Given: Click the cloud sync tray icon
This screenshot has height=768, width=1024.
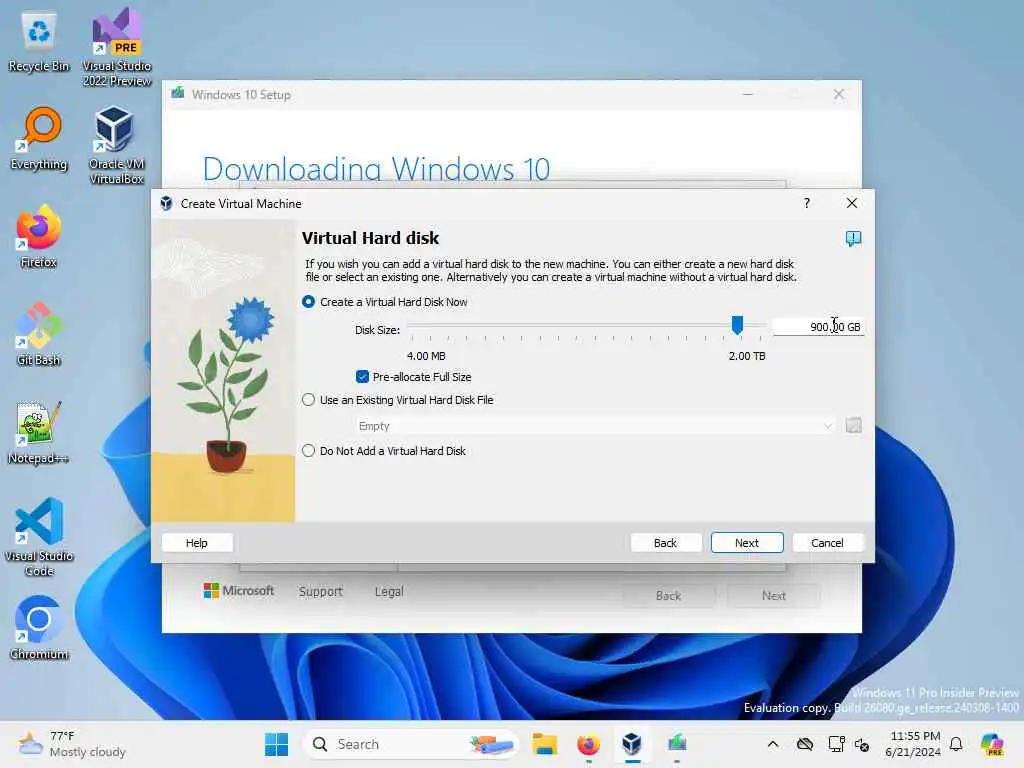Looking at the screenshot, I should (805, 744).
